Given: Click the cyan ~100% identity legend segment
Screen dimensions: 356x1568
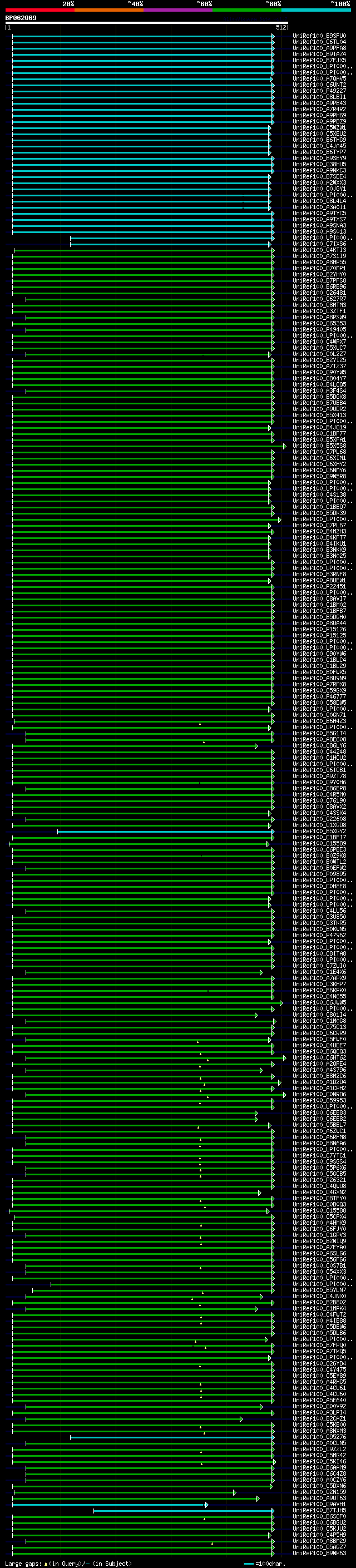Looking at the screenshot, I should pos(316,10).
